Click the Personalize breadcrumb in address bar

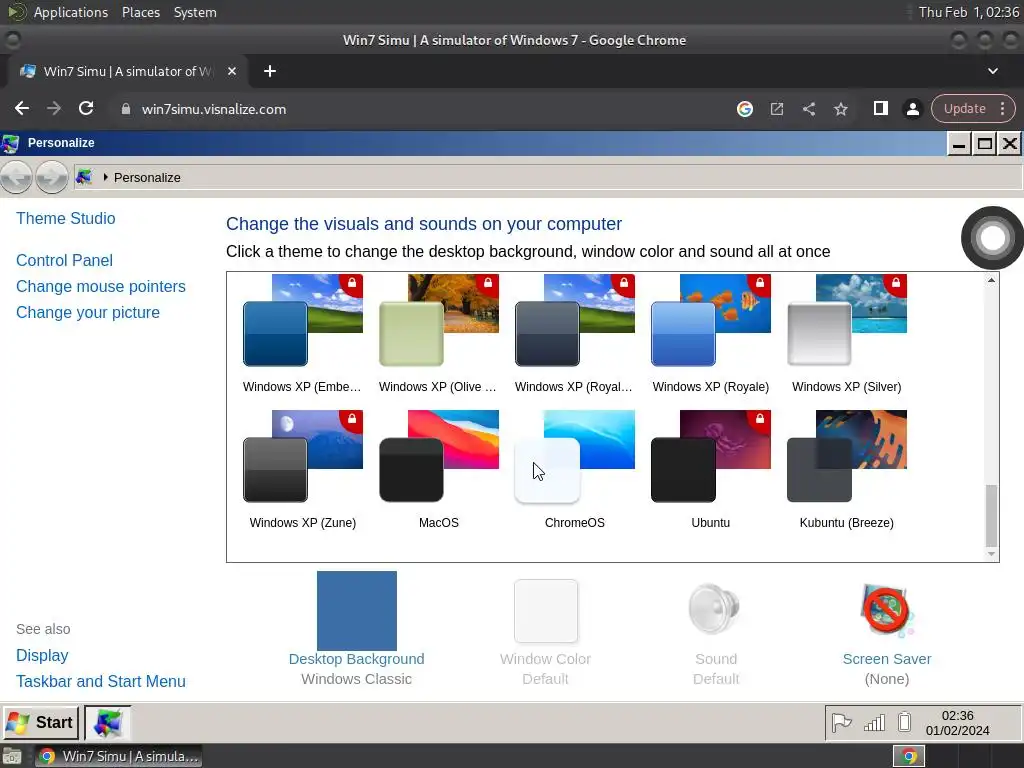click(147, 178)
